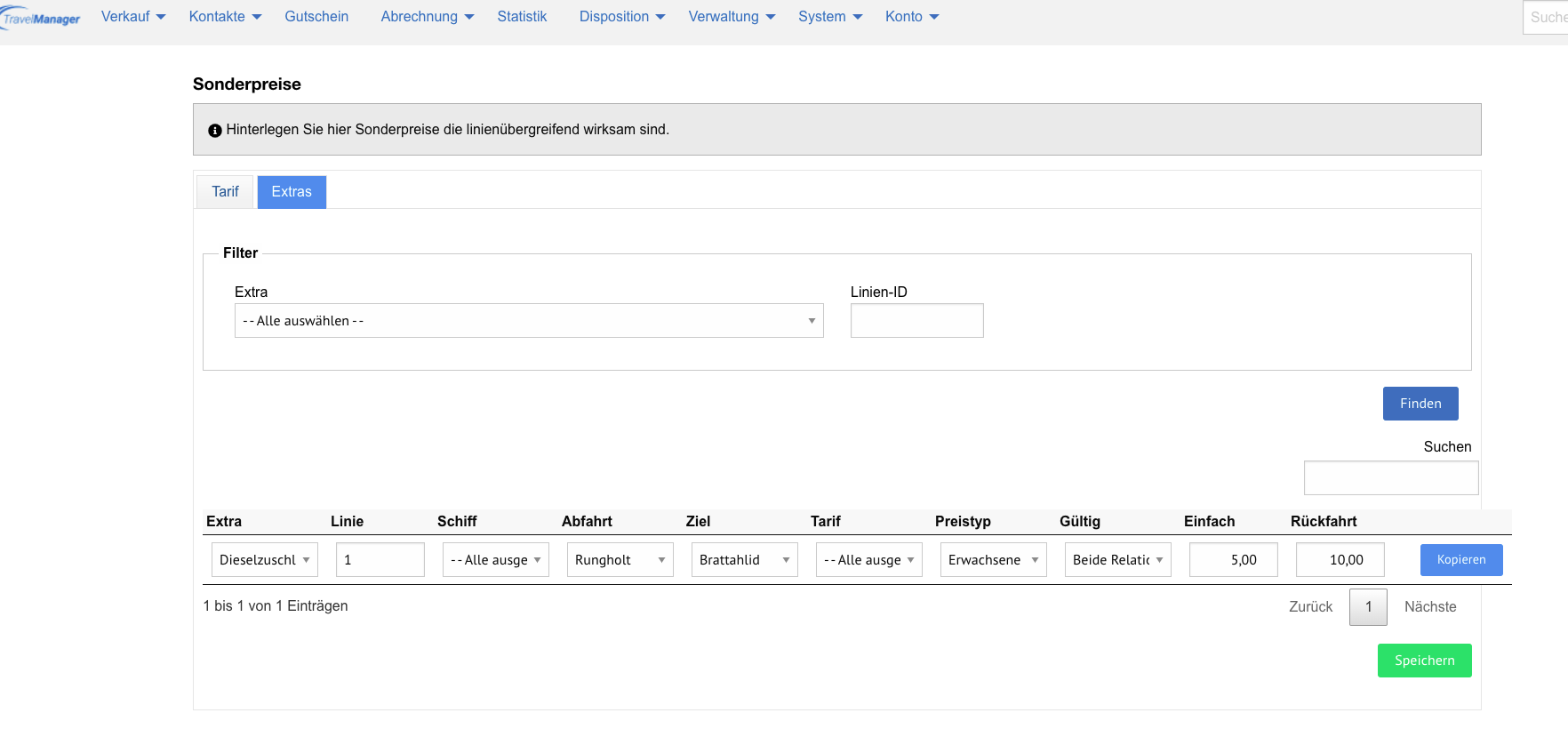This screenshot has height=745, width=1568.
Task: Focus the Linien-ID input field
Action: point(916,321)
